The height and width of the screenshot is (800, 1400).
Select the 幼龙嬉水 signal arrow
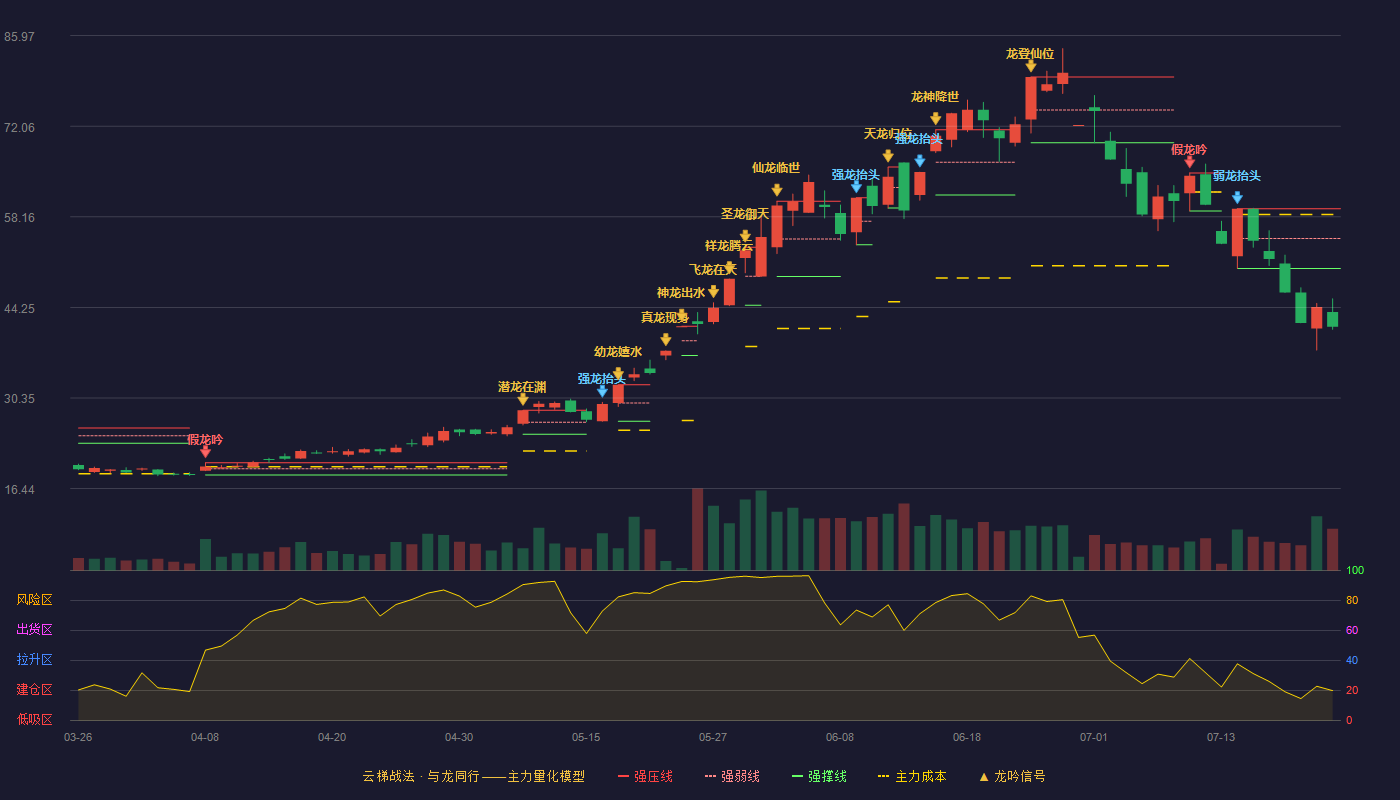point(618,374)
